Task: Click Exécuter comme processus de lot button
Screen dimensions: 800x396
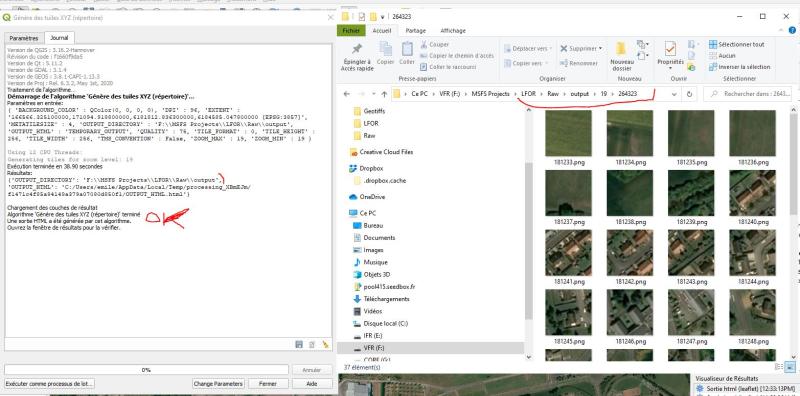Action: (x=49, y=383)
